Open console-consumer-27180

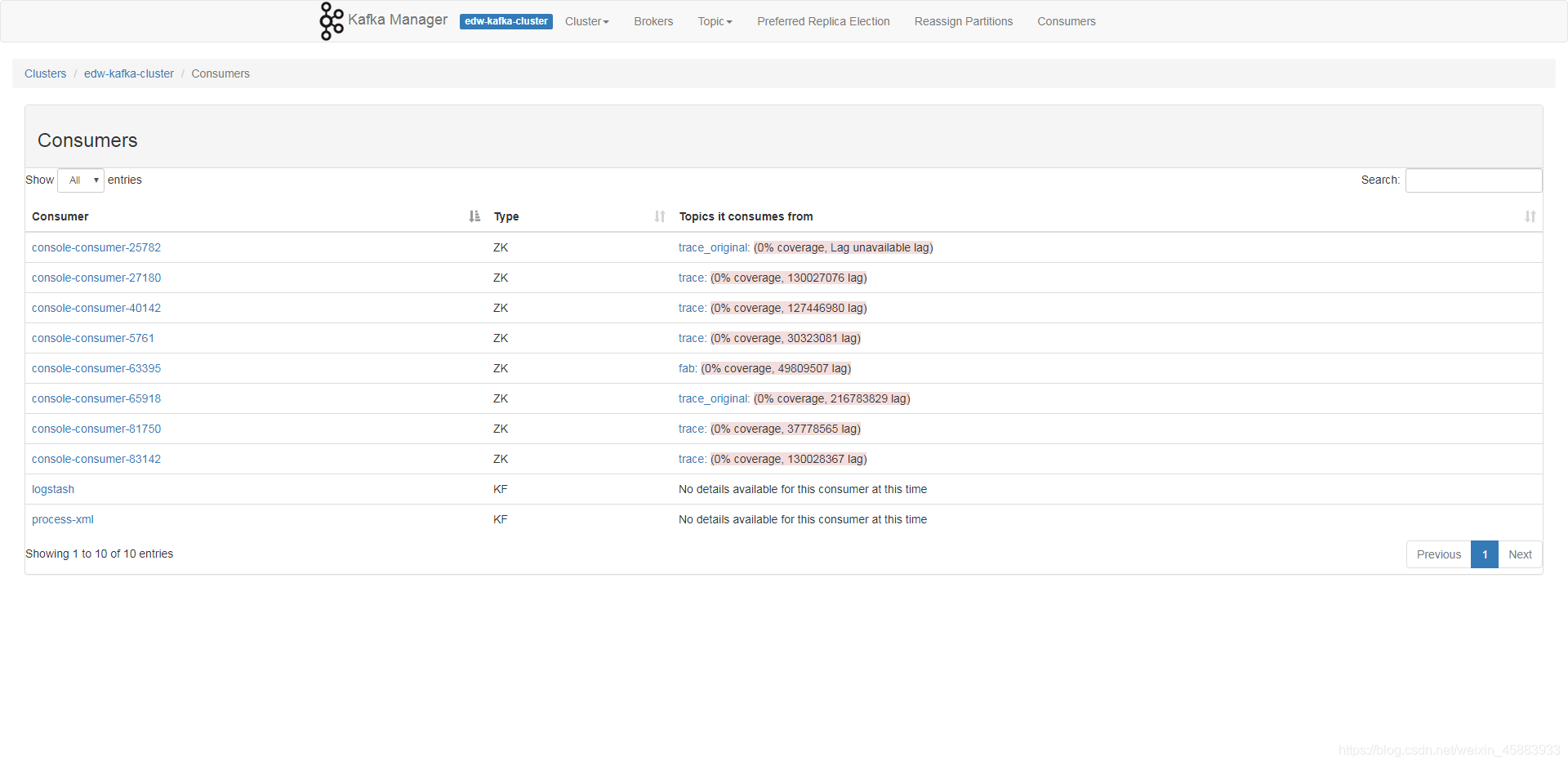(x=96, y=278)
